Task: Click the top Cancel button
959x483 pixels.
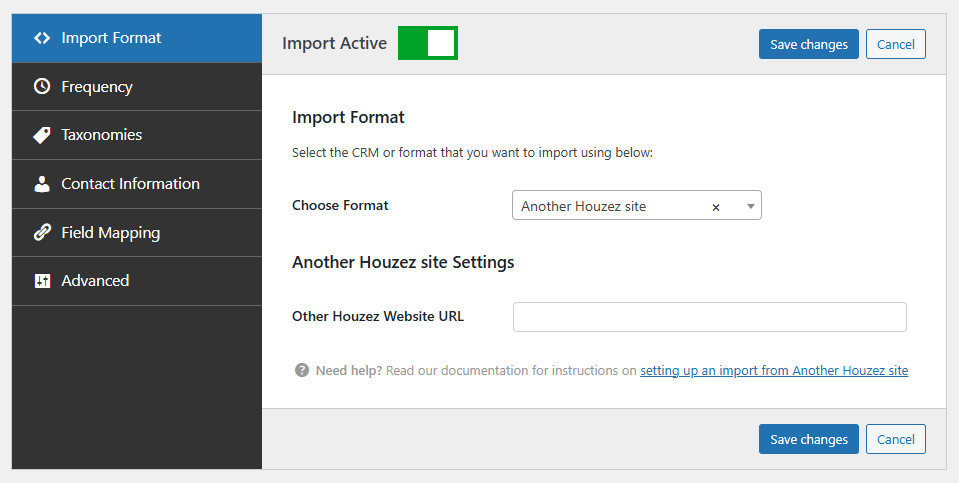Action: click(895, 44)
